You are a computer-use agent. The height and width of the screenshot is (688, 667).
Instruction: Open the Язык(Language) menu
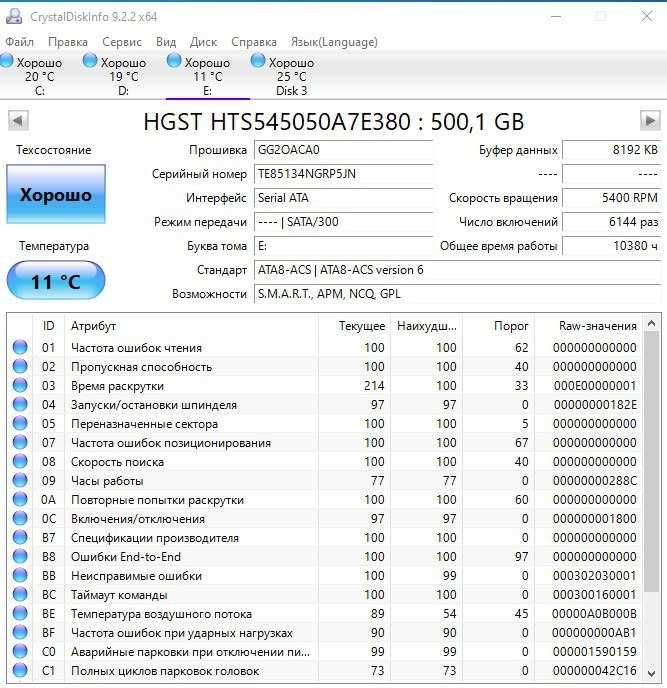coord(334,42)
